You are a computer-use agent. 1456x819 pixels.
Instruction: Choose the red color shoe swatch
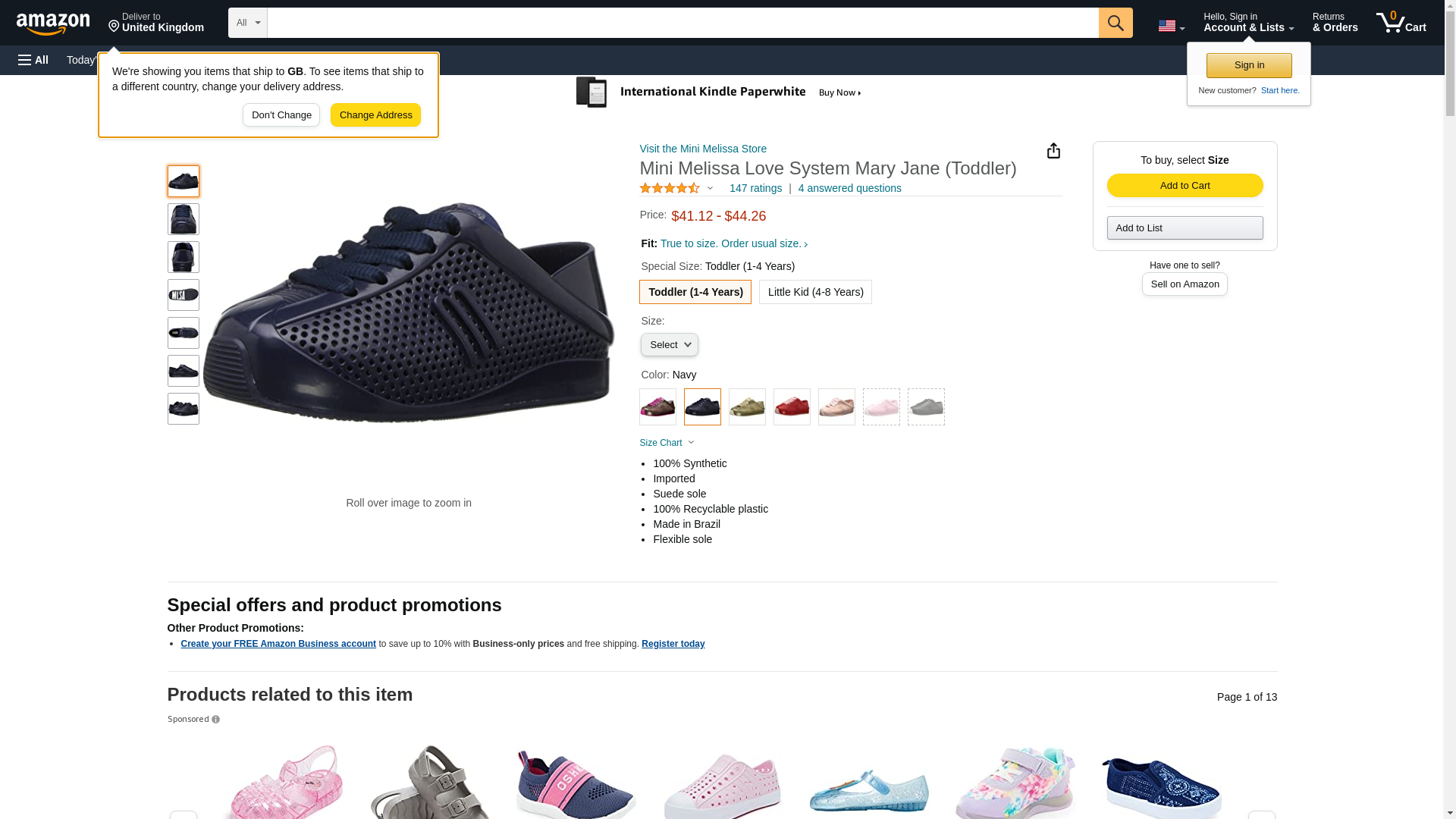tap(792, 407)
